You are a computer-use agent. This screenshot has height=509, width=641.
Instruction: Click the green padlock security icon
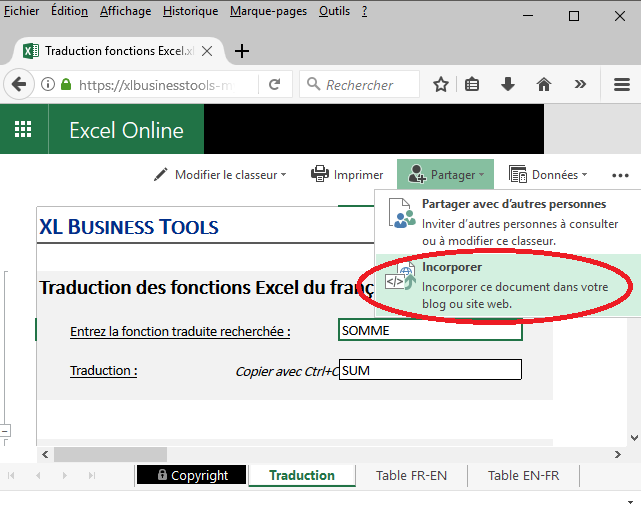pyautogui.click(x=66, y=85)
